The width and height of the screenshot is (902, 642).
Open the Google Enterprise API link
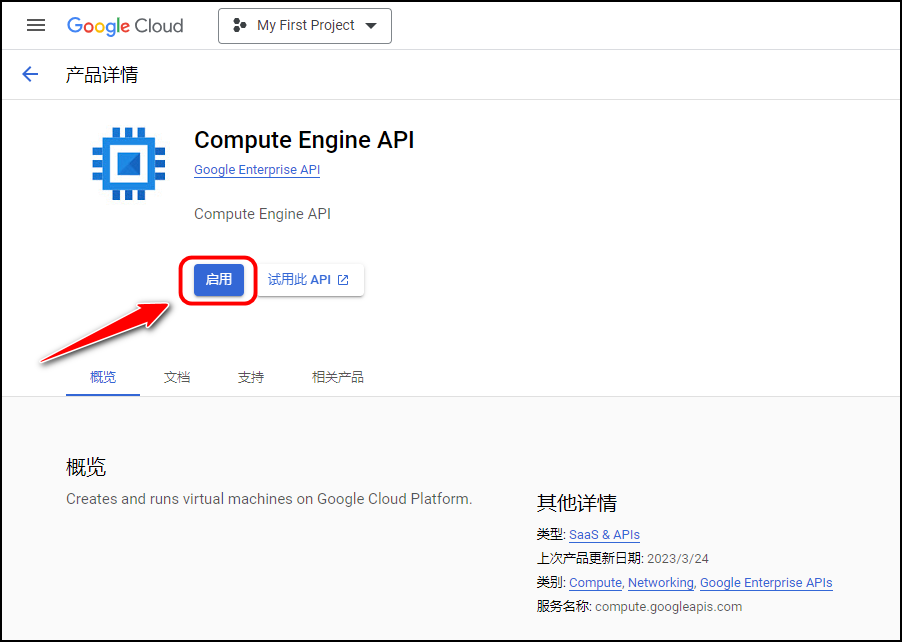coord(257,170)
